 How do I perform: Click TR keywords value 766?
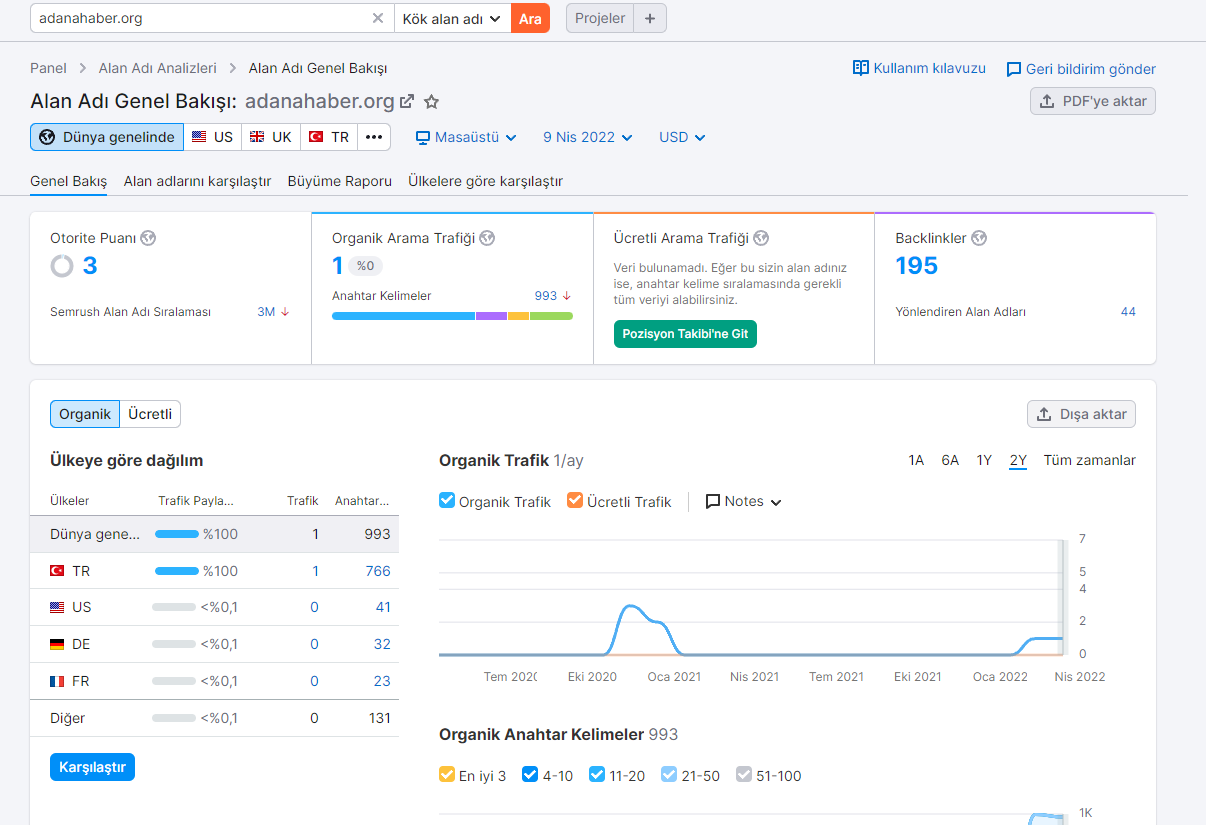pos(378,571)
